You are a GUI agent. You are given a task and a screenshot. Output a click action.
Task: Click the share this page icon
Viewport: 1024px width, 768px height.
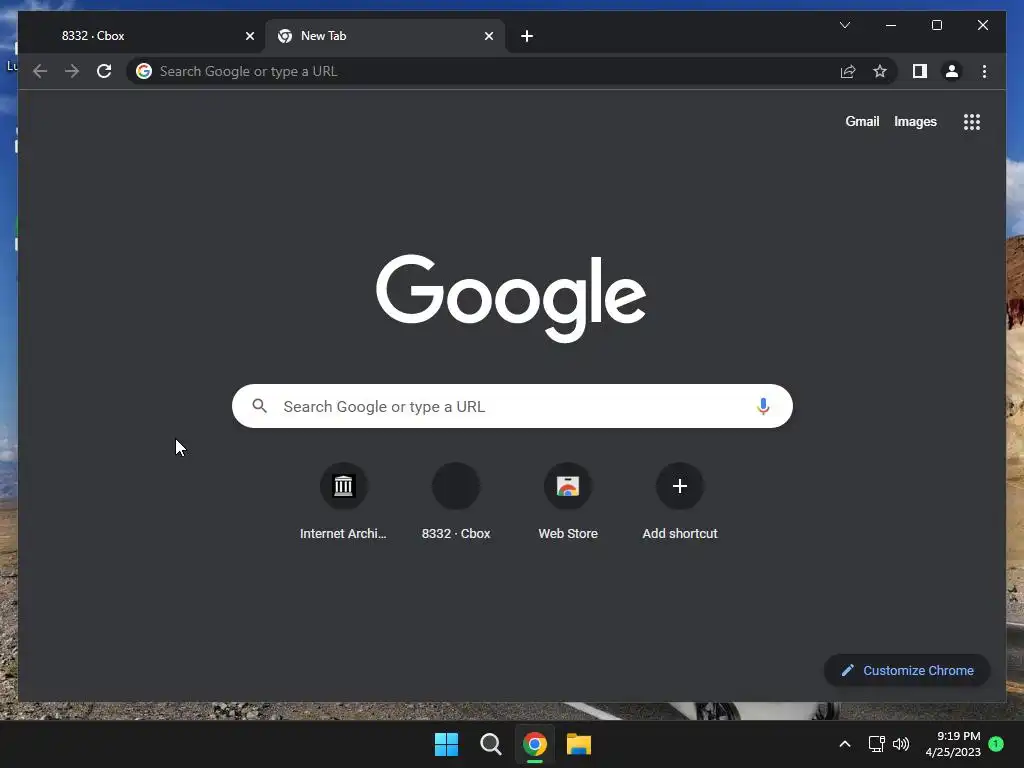848,71
